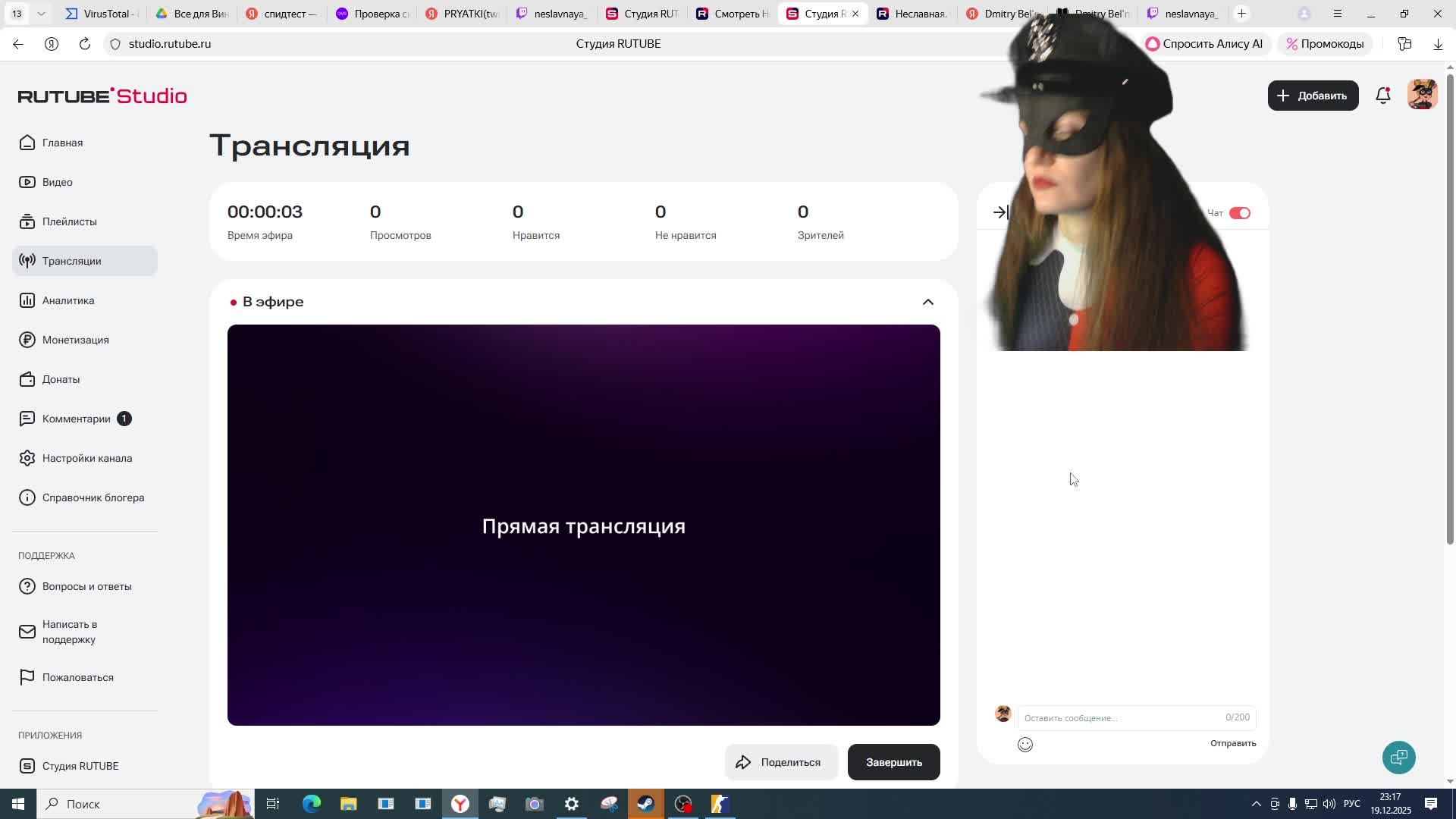The width and height of the screenshot is (1456, 819).
Task: Open the Донаты sidebar section
Action: pyautogui.click(x=61, y=379)
